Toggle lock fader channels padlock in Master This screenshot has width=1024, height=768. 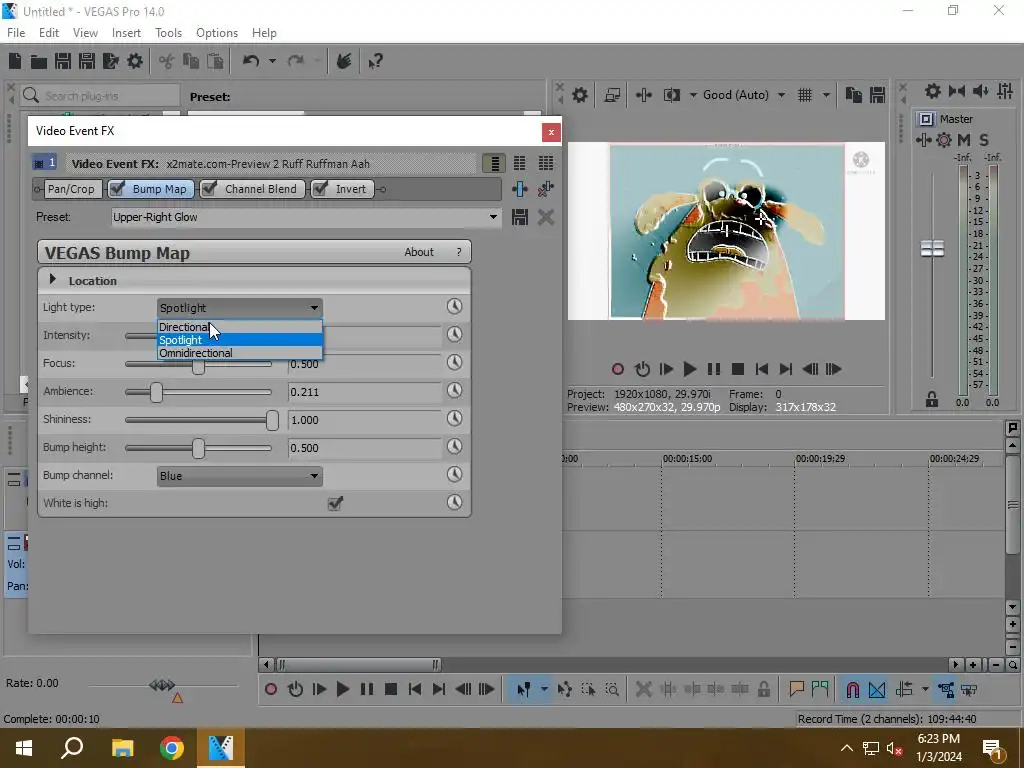click(x=932, y=399)
